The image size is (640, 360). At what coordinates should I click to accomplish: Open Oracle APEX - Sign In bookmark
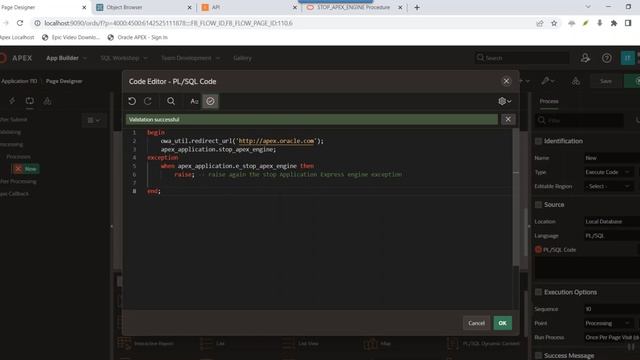138,37
